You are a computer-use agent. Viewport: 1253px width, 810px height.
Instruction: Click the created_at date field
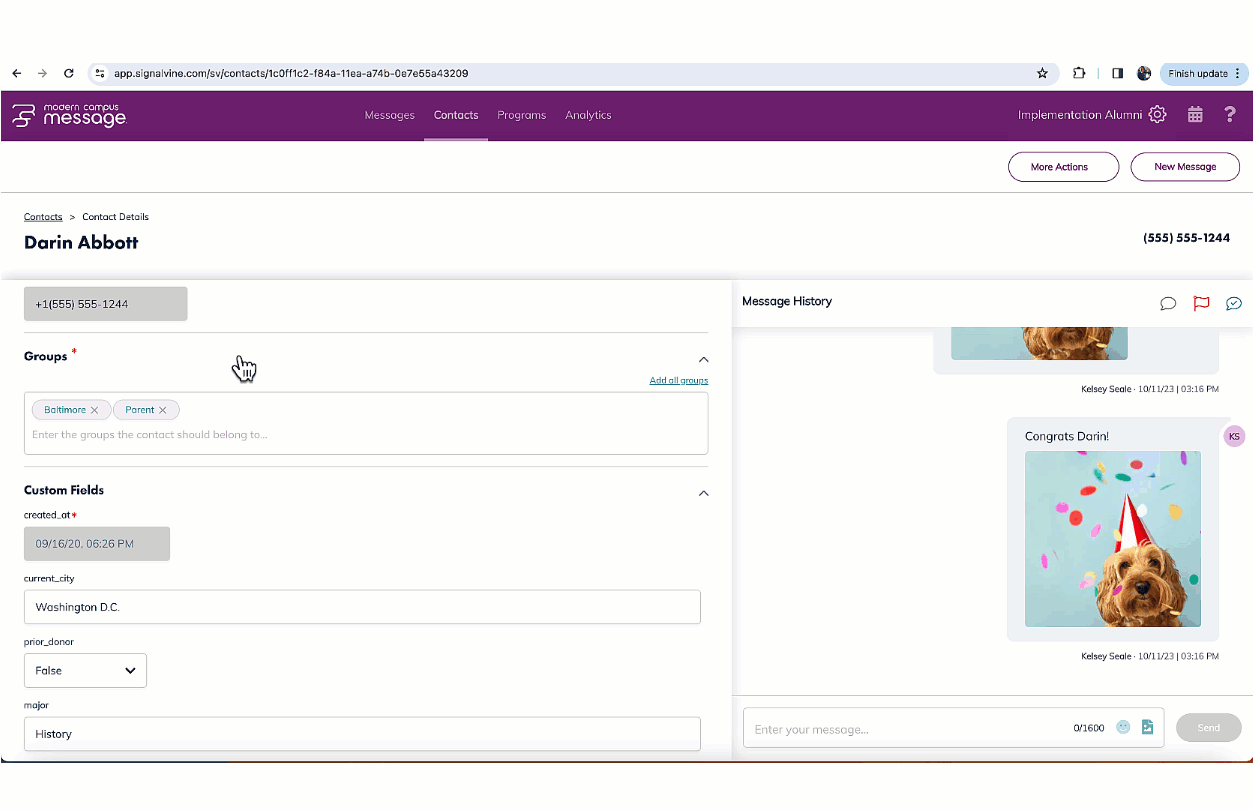coord(97,544)
